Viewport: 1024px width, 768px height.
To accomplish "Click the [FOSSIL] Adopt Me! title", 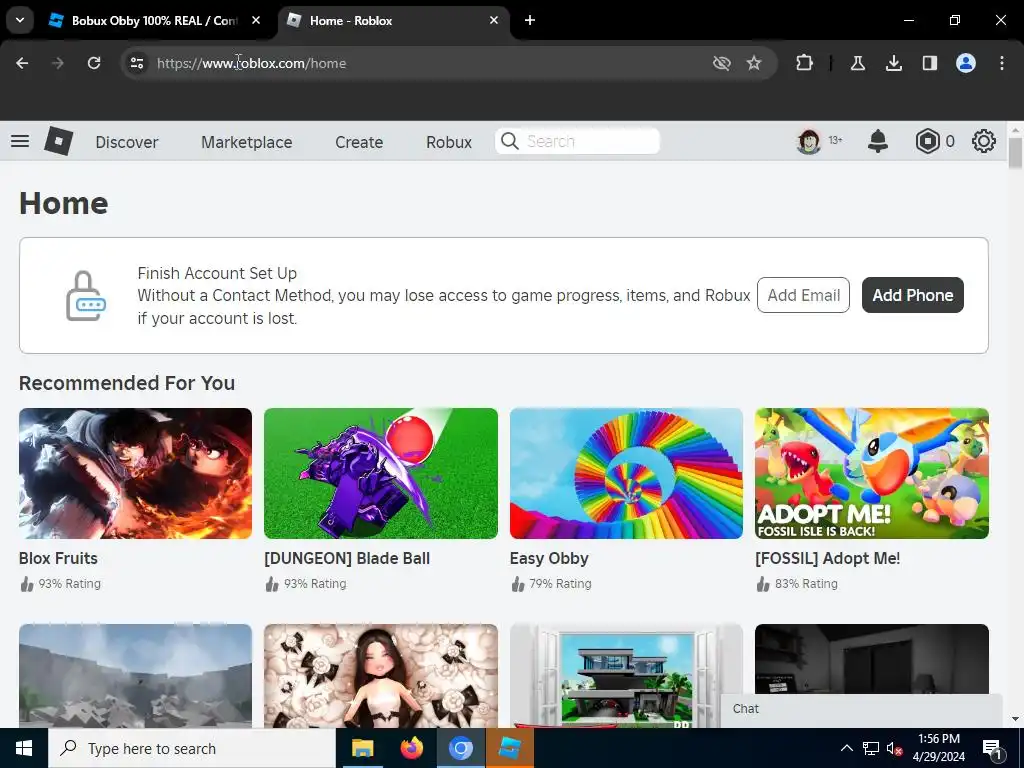I will tap(827, 558).
